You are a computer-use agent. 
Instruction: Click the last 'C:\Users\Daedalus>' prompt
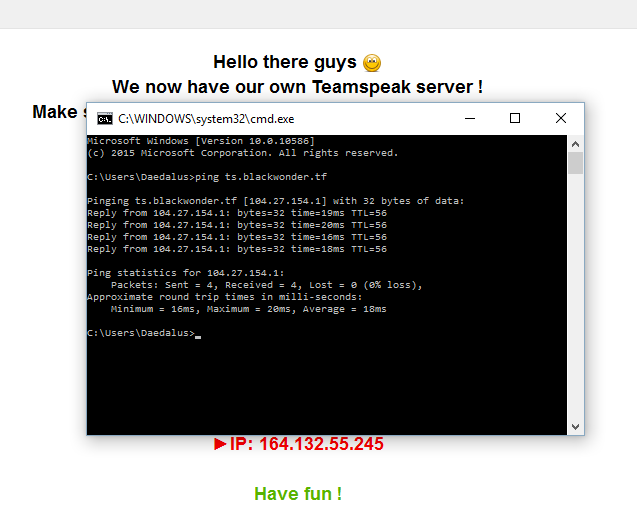[x=141, y=333]
